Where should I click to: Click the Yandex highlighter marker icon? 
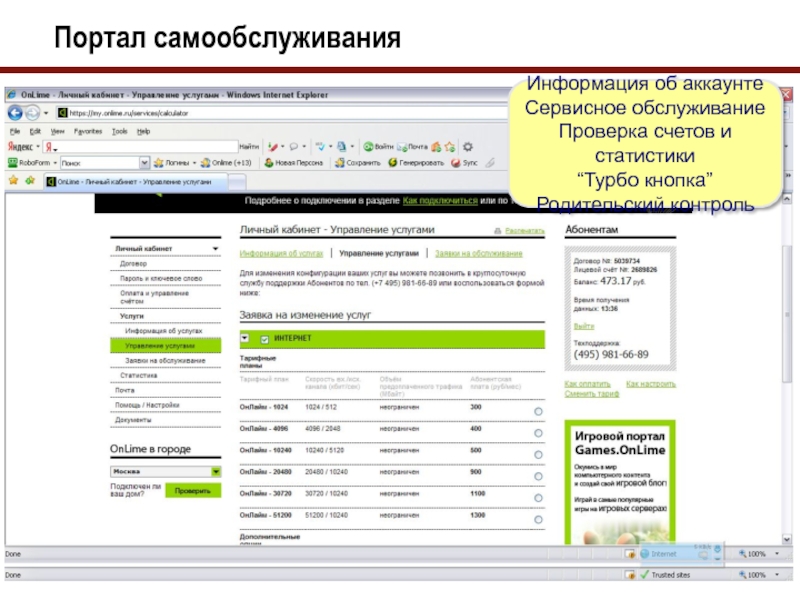[x=273, y=147]
